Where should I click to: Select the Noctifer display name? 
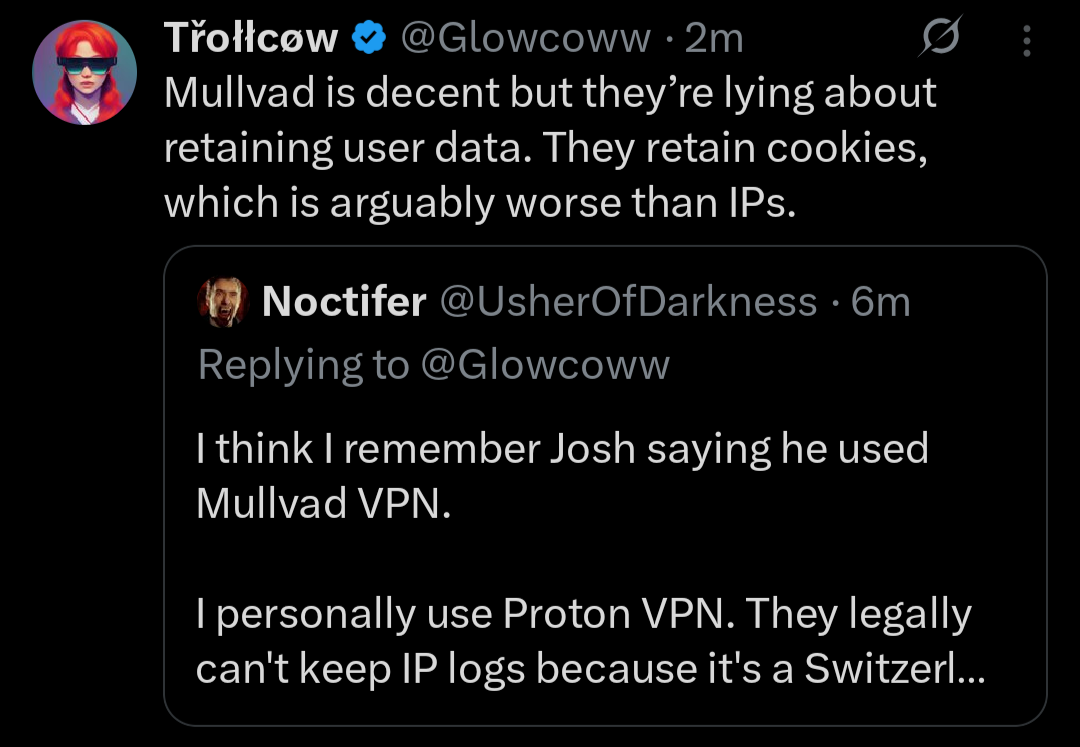[x=344, y=301]
